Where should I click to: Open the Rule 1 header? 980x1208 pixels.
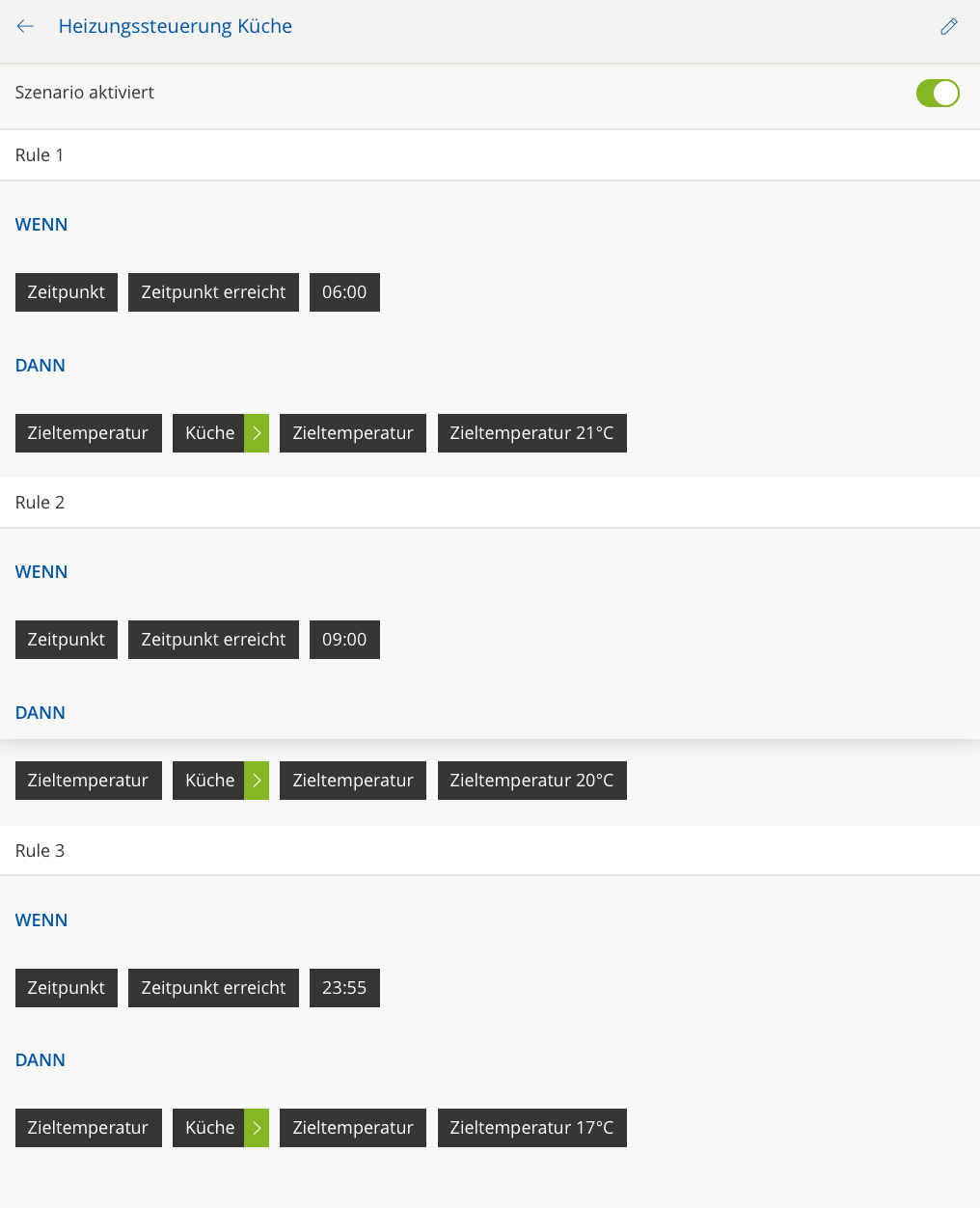[x=40, y=155]
